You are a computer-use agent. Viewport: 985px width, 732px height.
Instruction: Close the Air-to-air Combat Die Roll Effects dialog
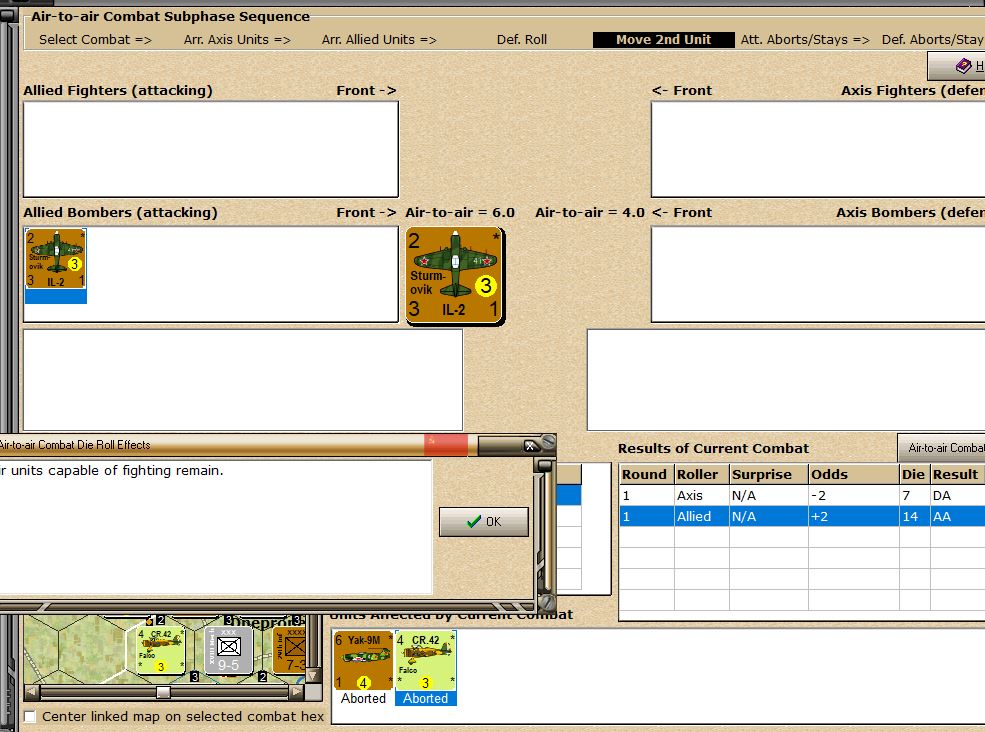530,446
